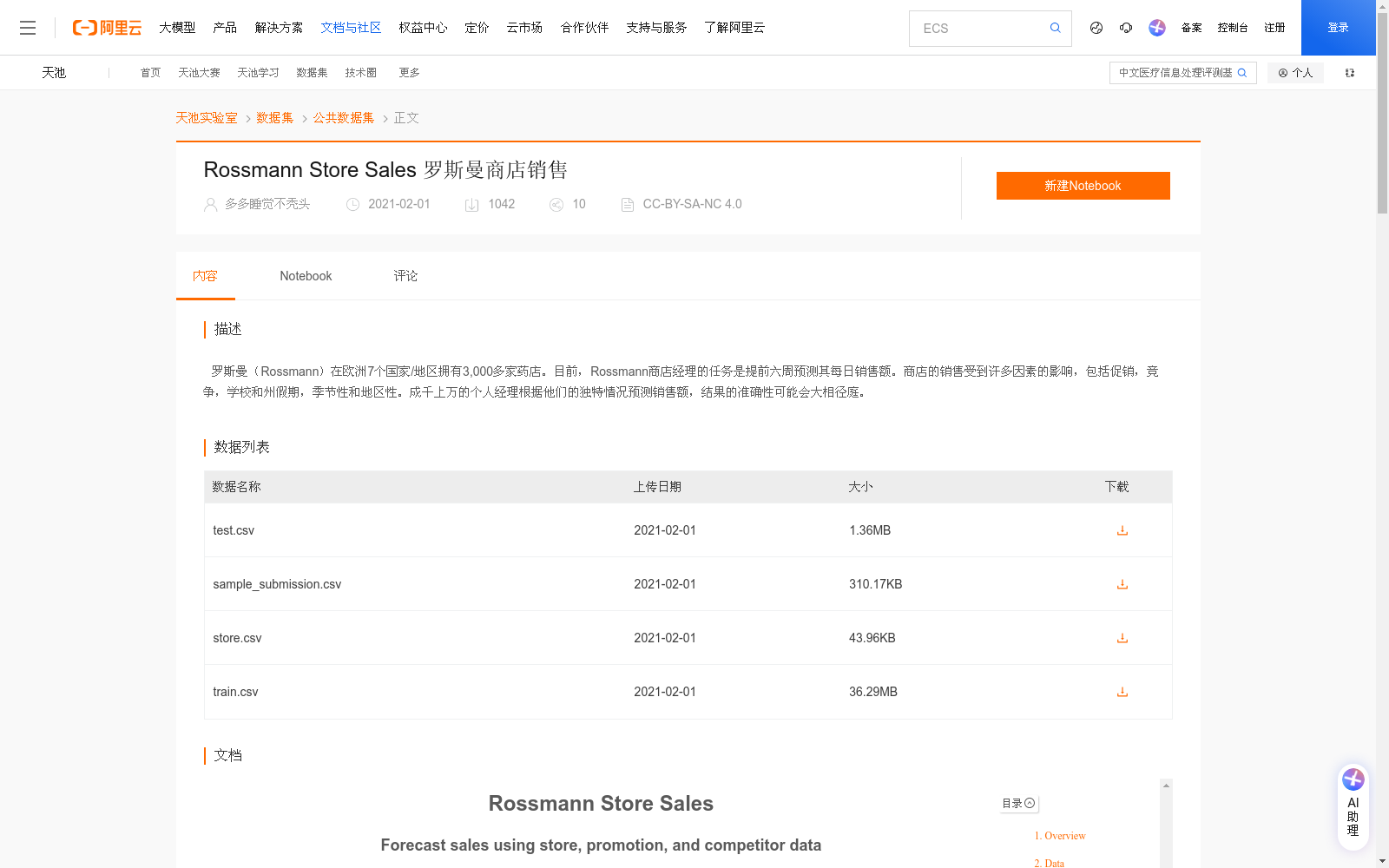Open 数据集 in Tianchi nav

[x=312, y=73]
